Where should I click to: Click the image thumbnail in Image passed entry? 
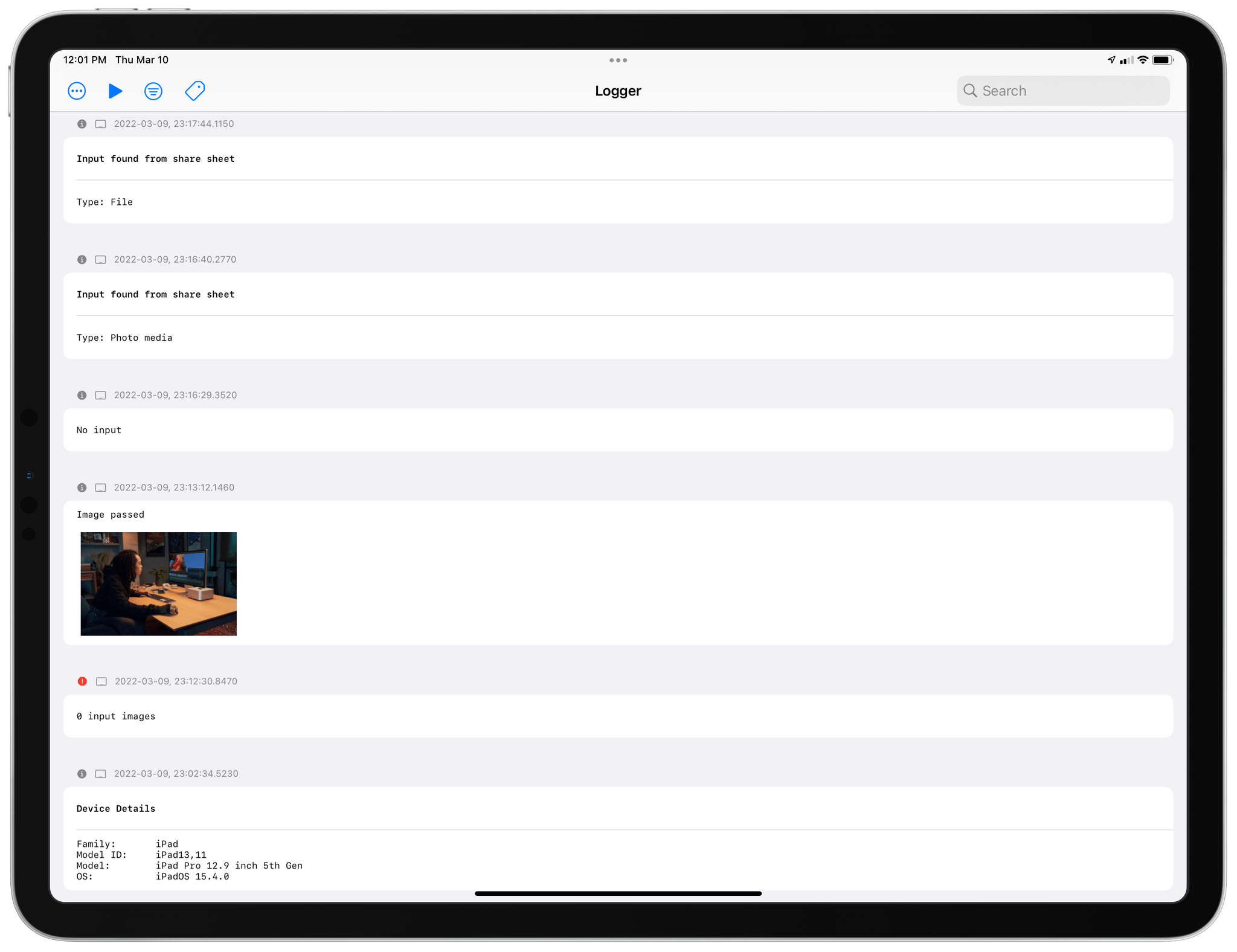[x=159, y=583]
